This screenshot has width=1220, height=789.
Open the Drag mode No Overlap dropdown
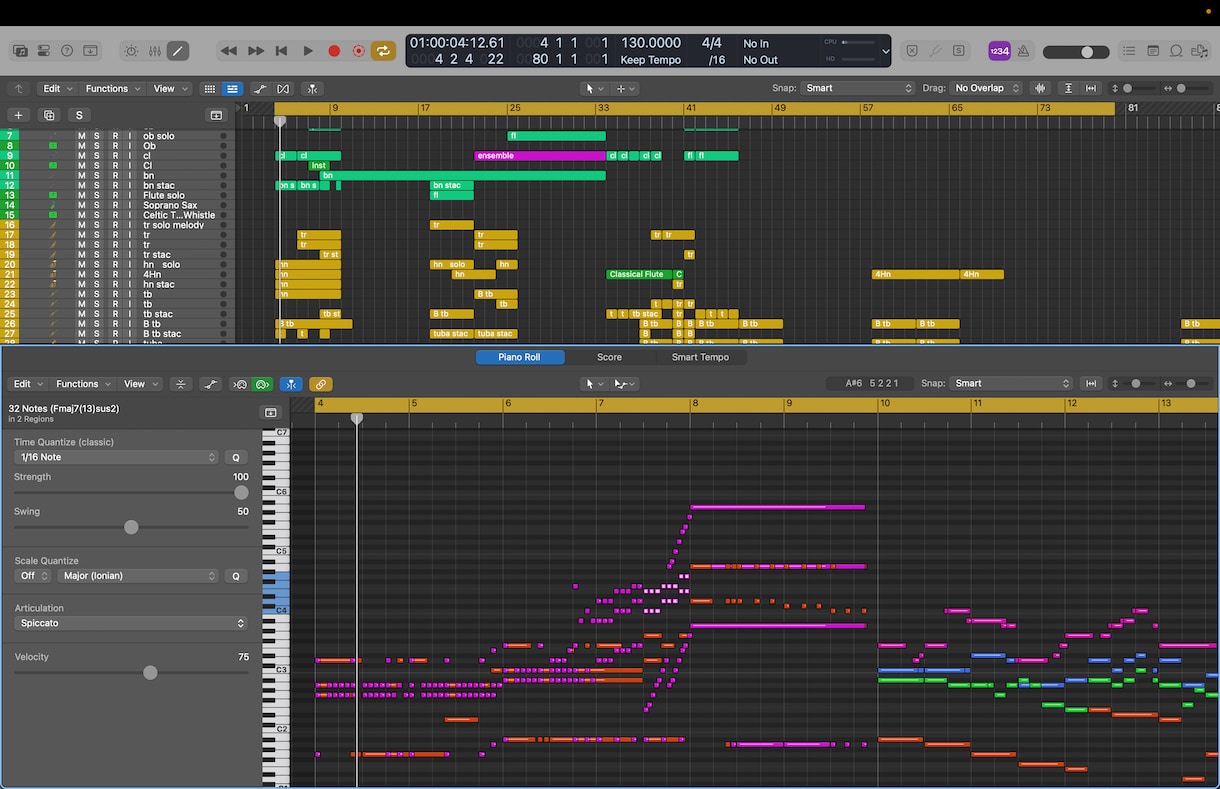point(986,88)
